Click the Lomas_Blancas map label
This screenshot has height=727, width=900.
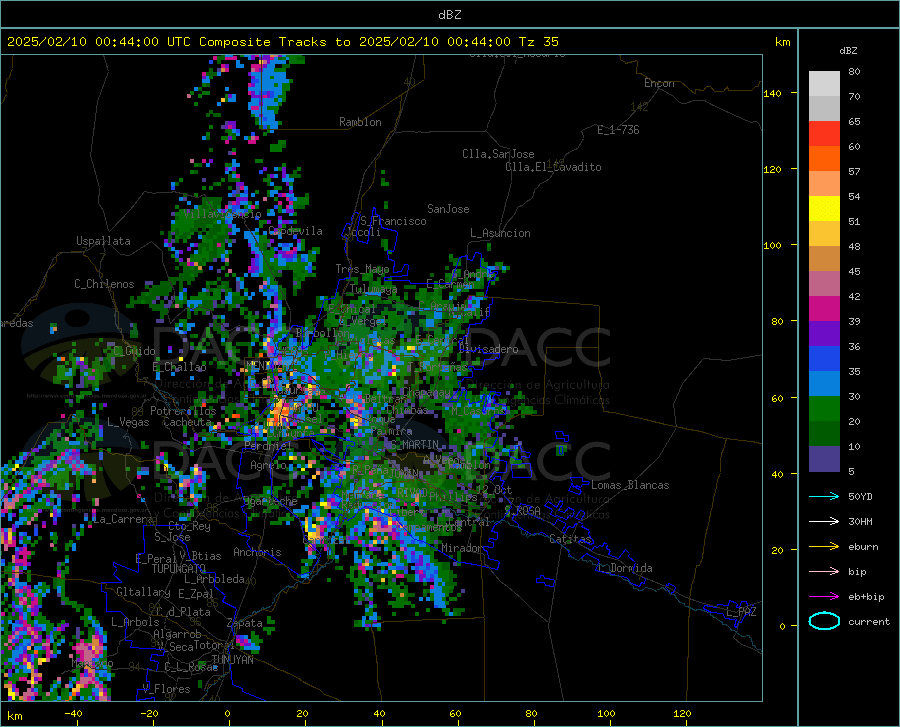(630, 485)
